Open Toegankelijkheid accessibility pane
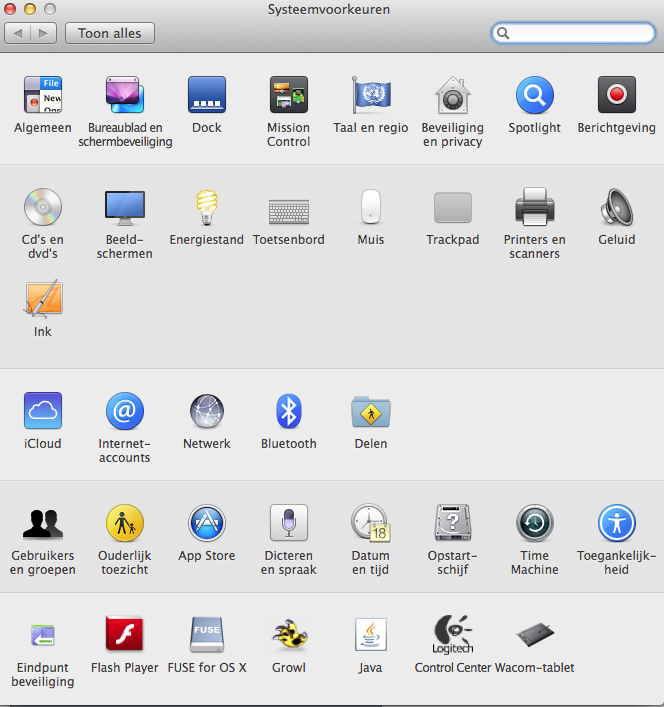664x707 pixels. tap(617, 523)
